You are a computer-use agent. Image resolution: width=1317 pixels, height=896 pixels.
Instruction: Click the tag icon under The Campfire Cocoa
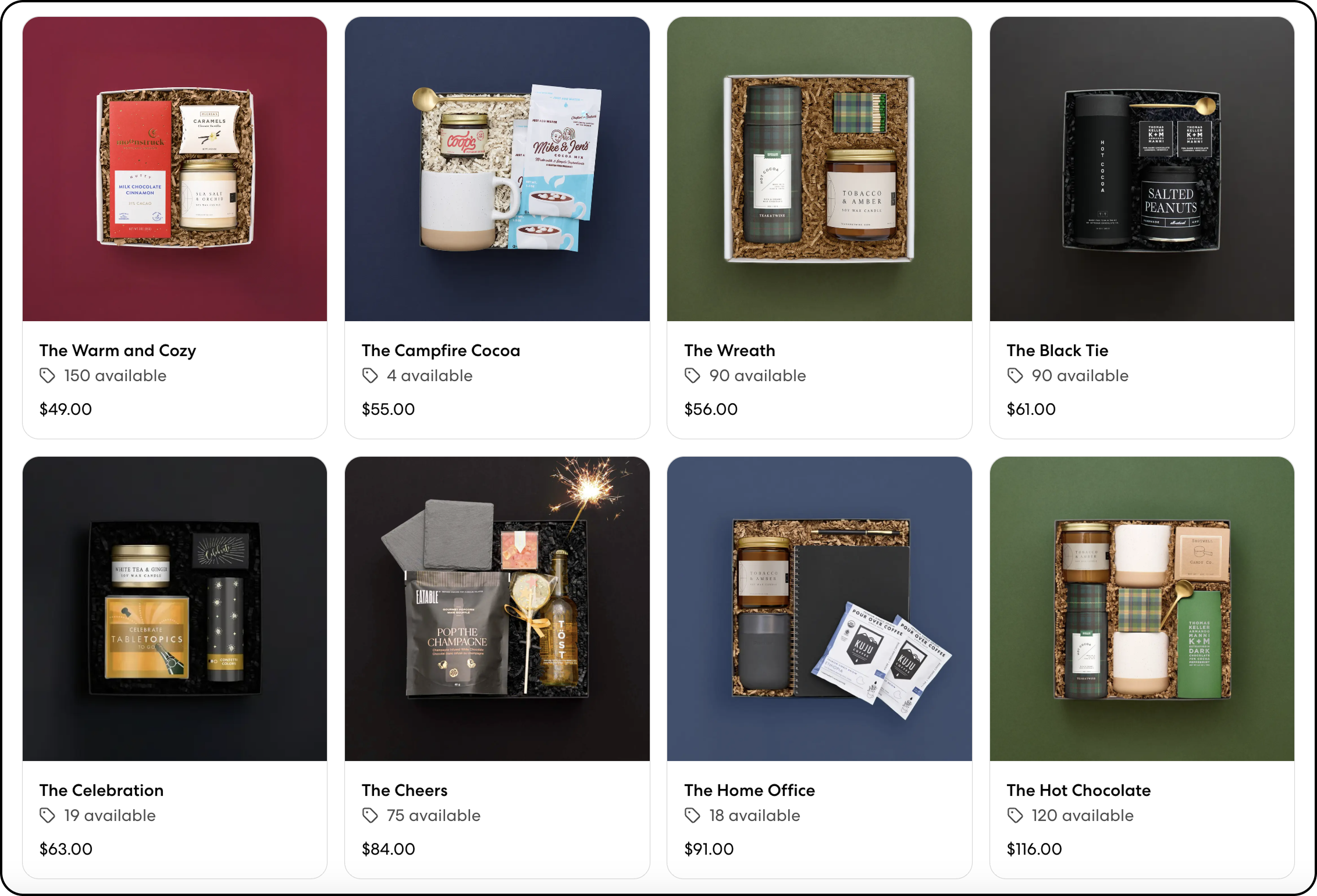point(370,376)
